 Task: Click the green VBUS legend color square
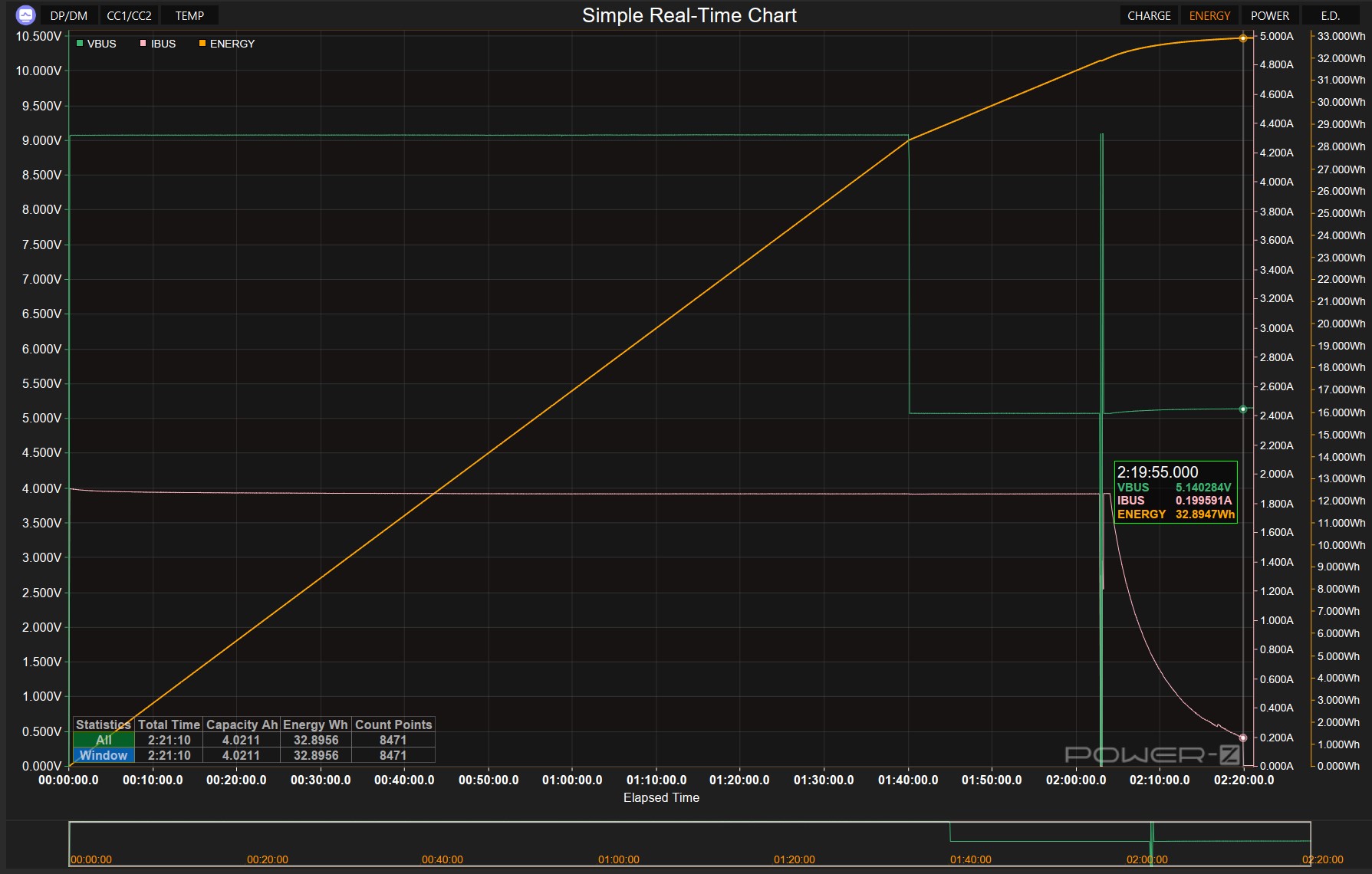point(80,44)
